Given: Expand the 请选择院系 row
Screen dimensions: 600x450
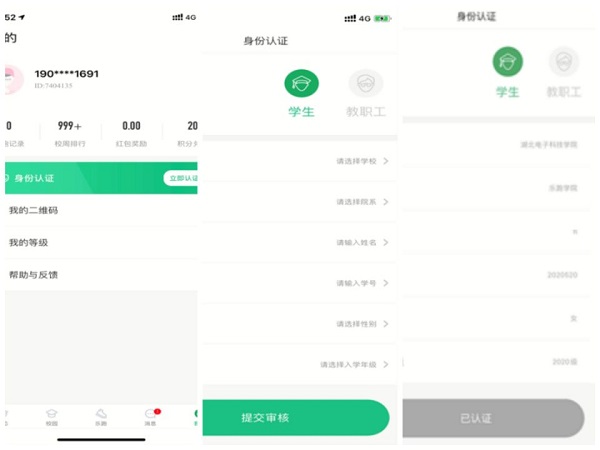Looking at the screenshot, I should [x=299, y=202].
